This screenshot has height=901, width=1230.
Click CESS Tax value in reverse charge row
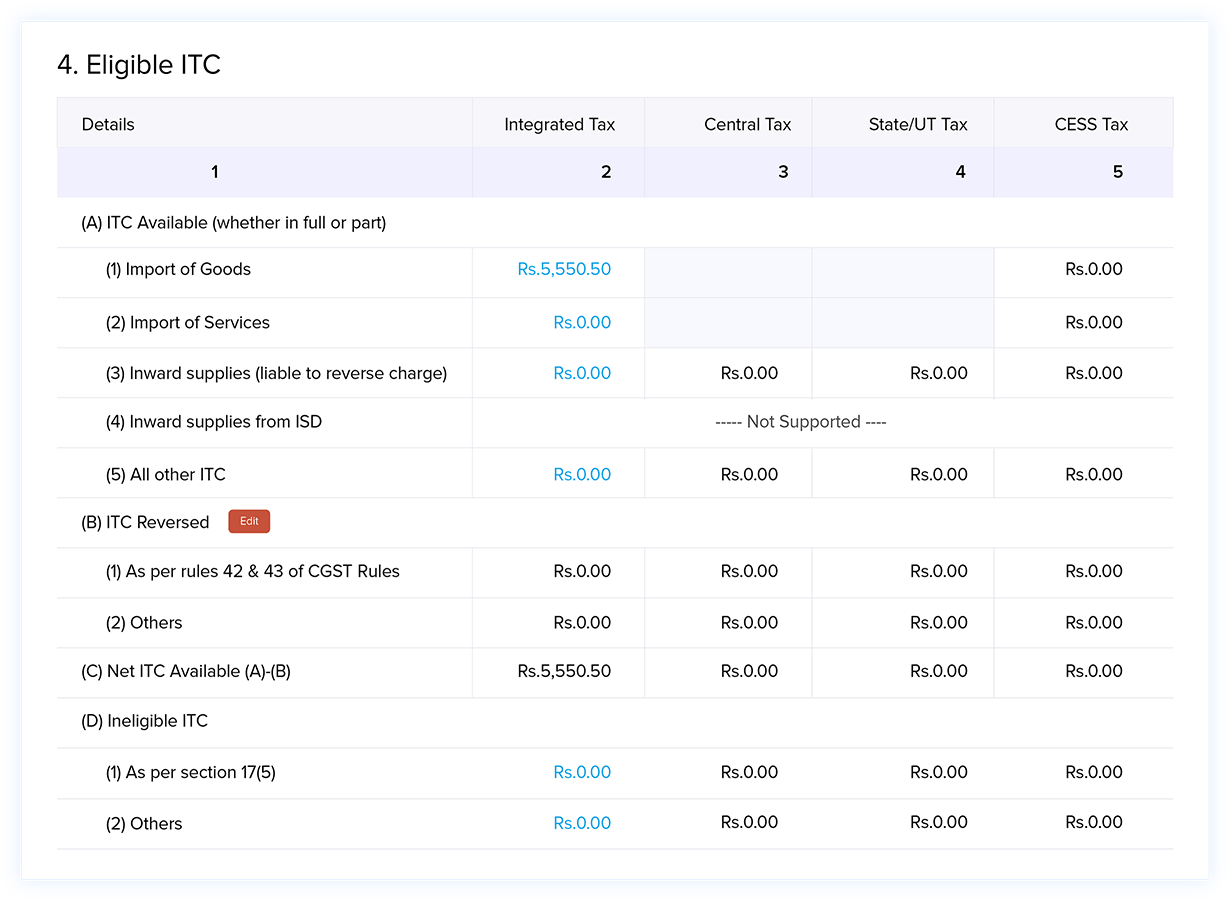coord(1094,373)
